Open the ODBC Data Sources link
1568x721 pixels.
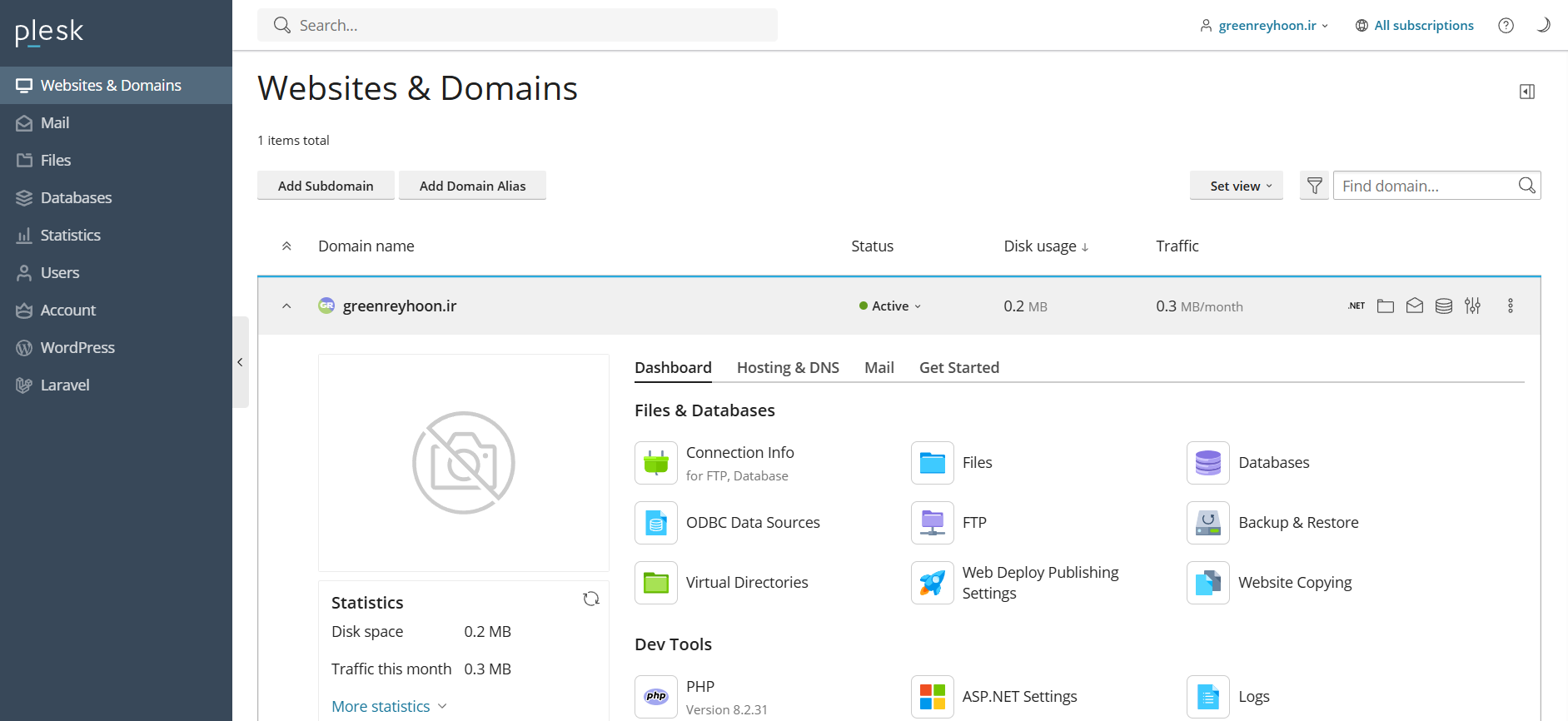click(753, 522)
